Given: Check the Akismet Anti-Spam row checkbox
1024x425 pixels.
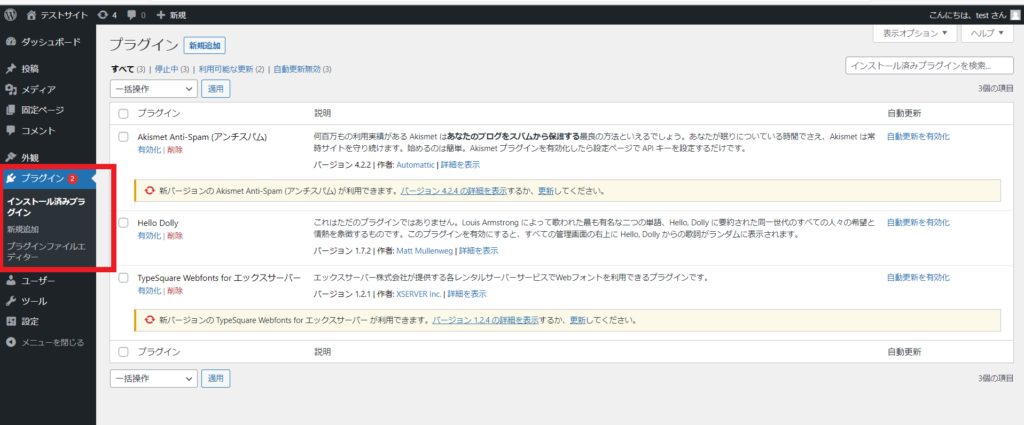Looking at the screenshot, I should click(123, 137).
